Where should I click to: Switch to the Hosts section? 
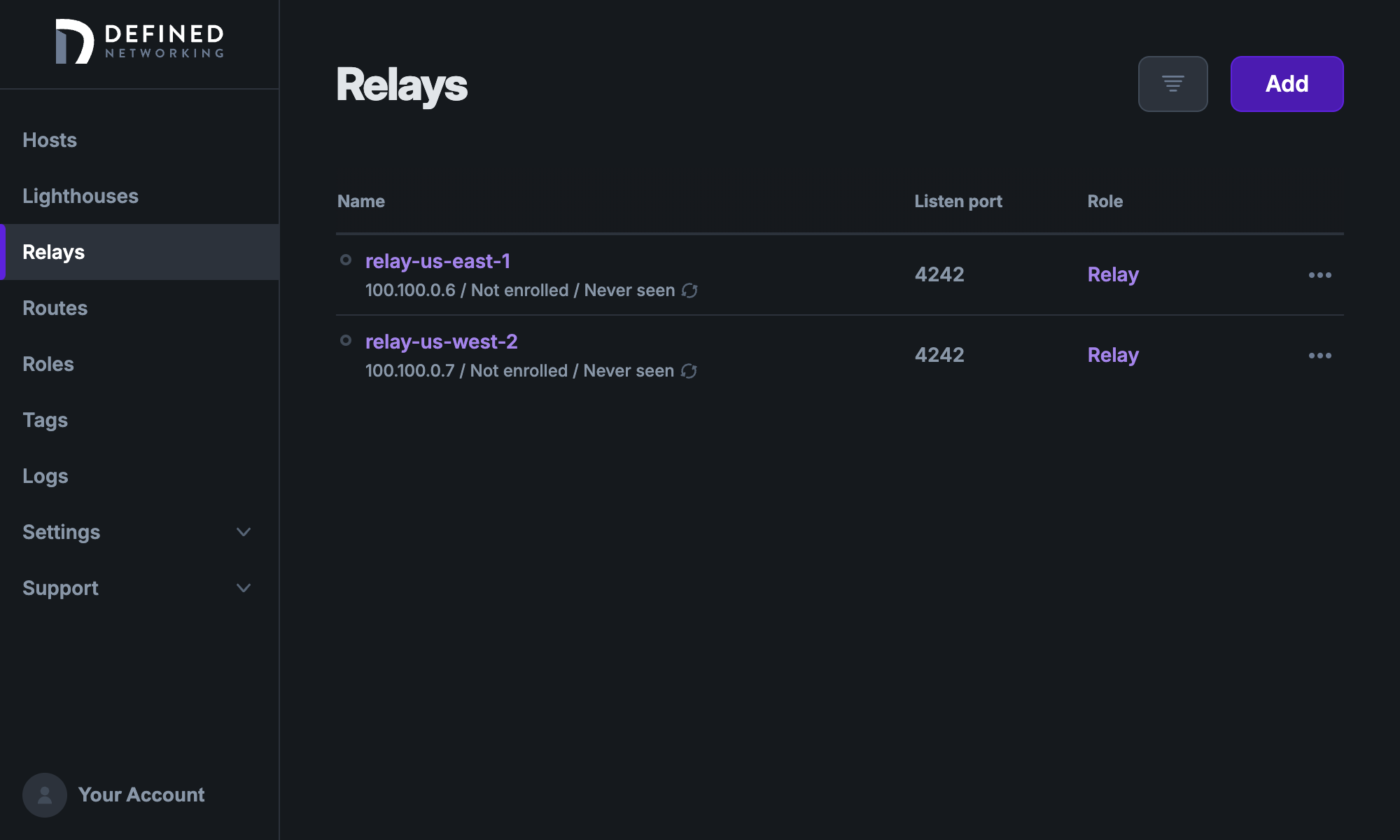50,140
